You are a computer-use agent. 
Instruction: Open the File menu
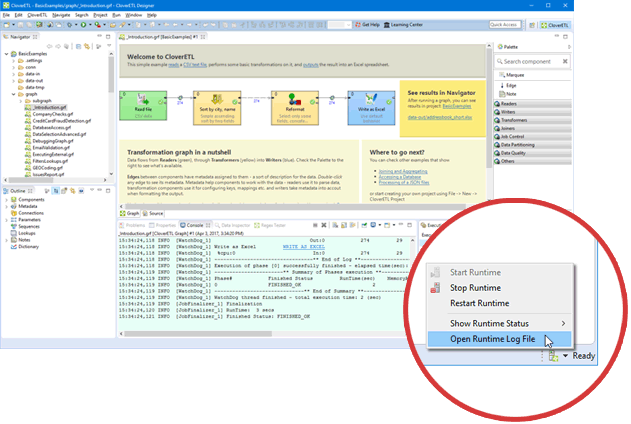pyautogui.click(x=6, y=15)
